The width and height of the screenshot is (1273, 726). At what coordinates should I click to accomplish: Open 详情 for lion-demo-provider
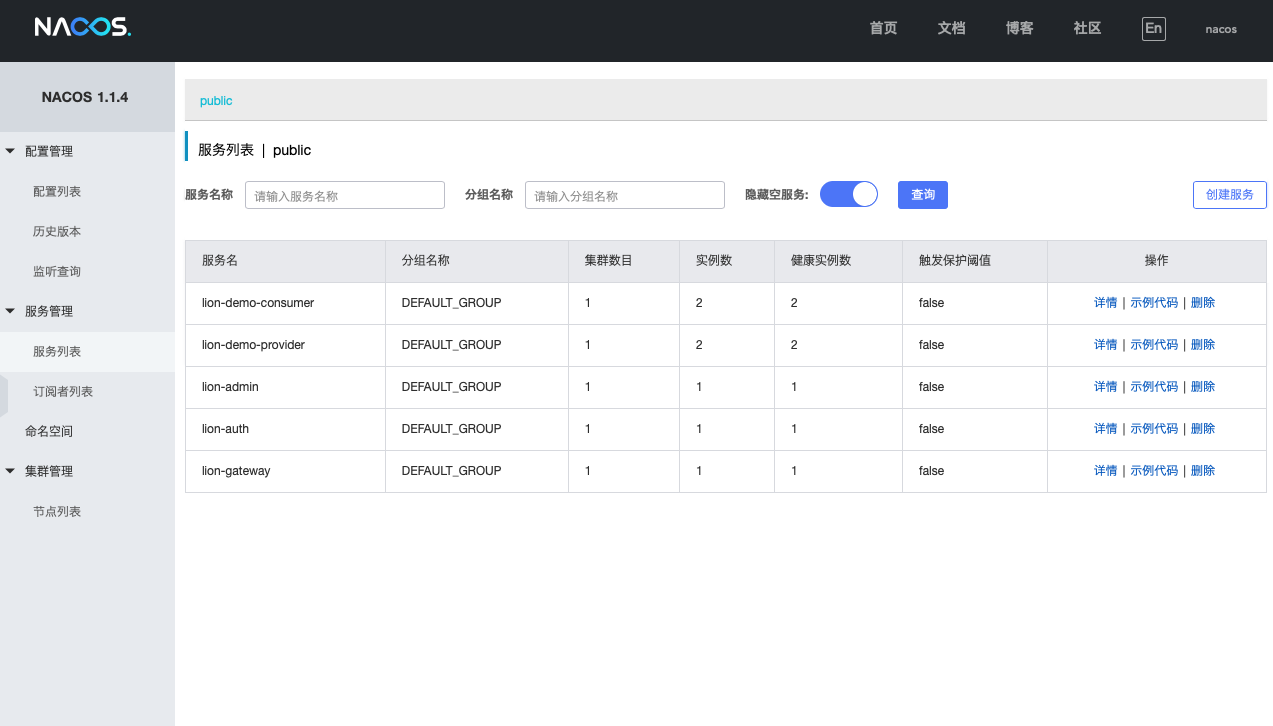[x=1105, y=345]
